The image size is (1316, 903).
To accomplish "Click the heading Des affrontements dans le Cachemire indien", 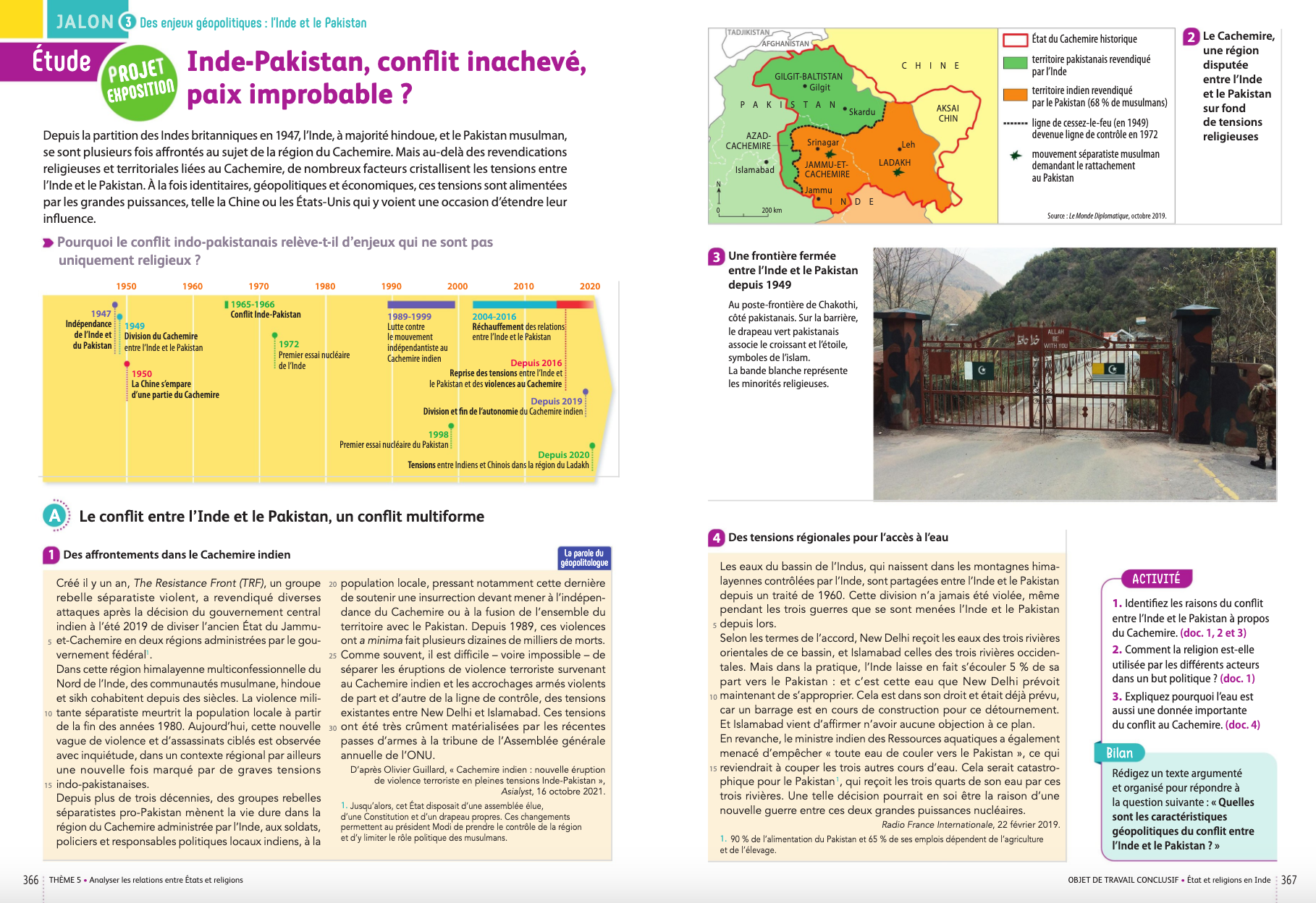I will 177,555.
